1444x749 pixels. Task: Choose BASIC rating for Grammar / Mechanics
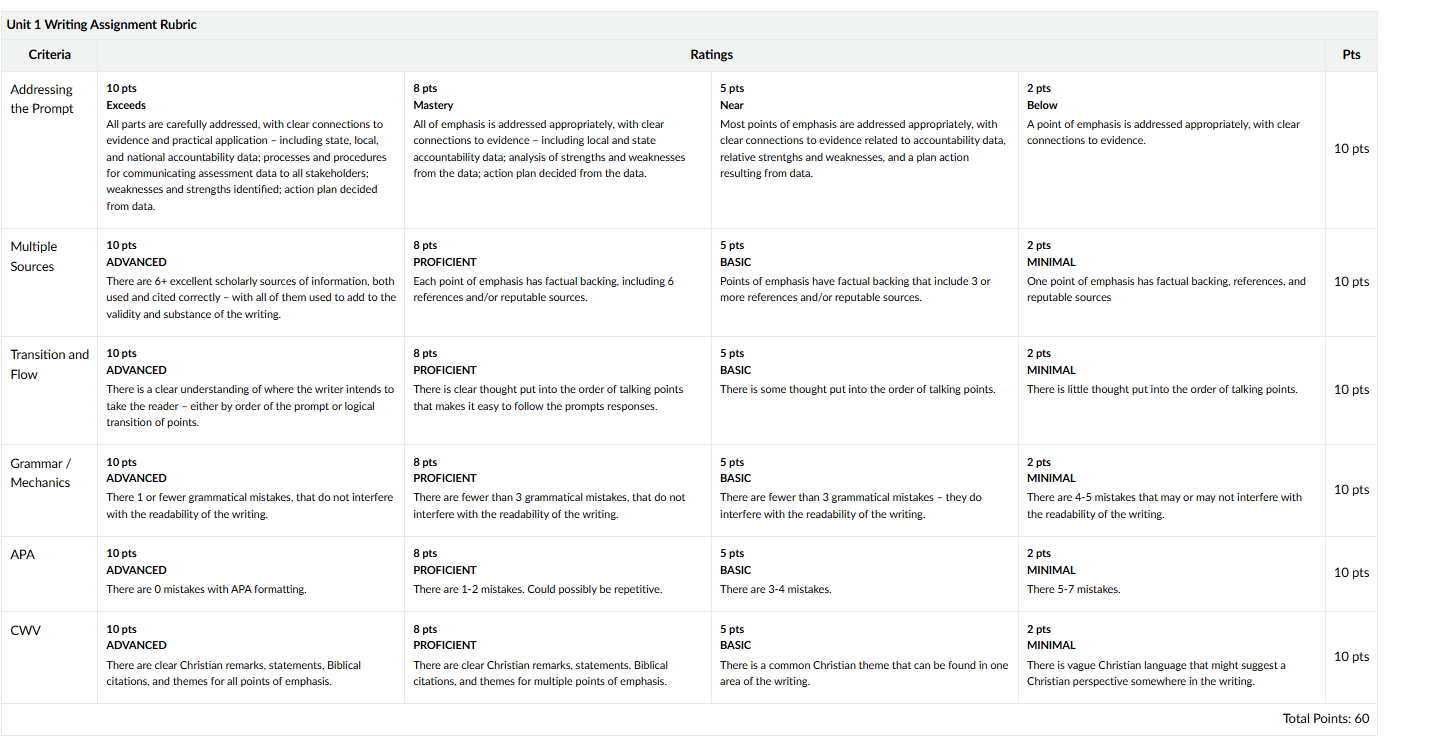(x=865, y=491)
